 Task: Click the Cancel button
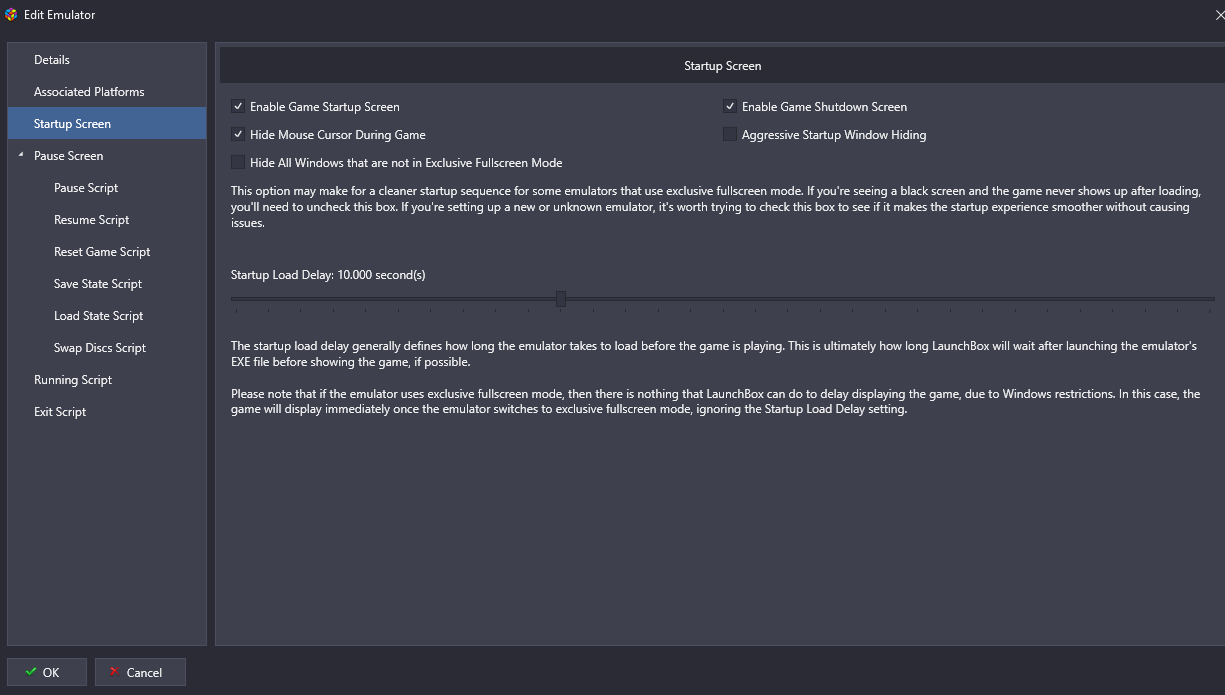140,672
